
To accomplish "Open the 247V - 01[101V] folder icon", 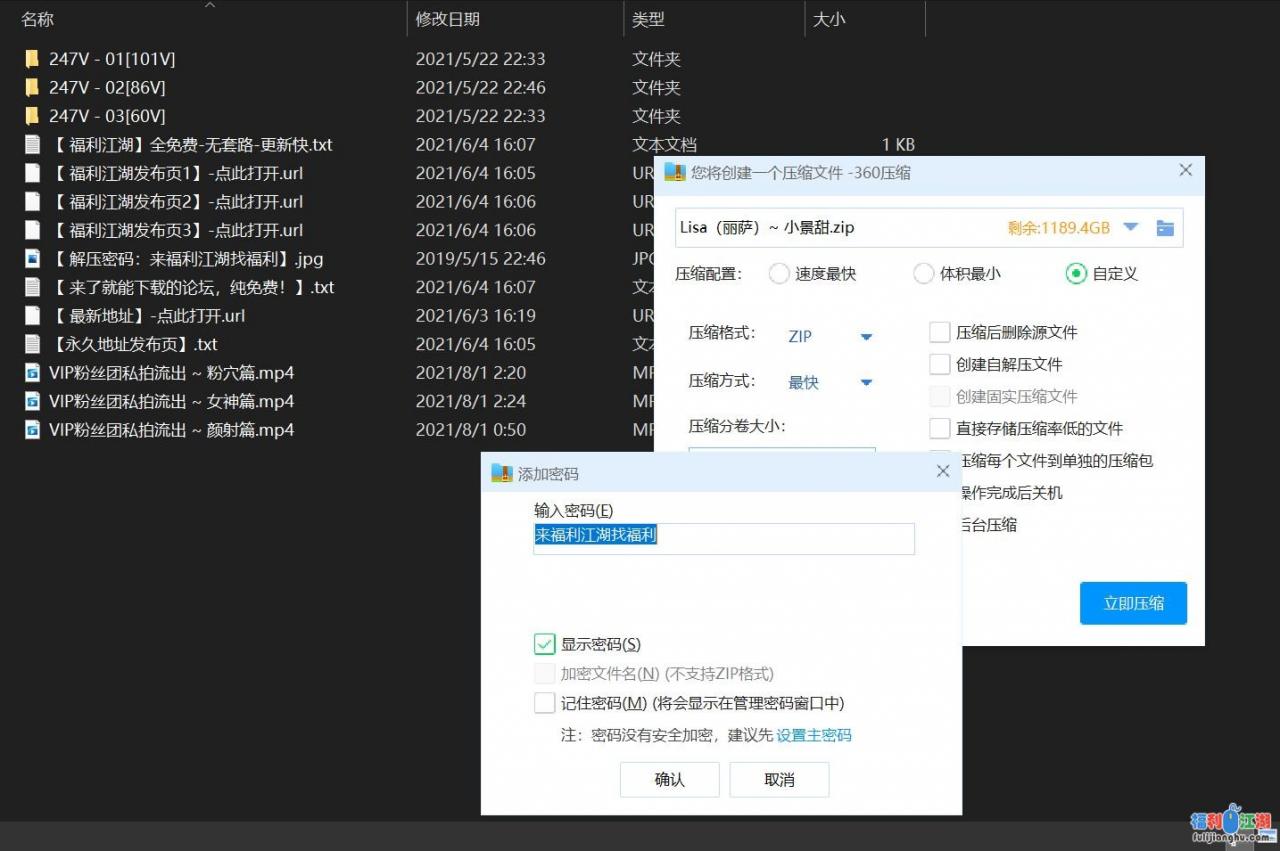I will click(33, 59).
